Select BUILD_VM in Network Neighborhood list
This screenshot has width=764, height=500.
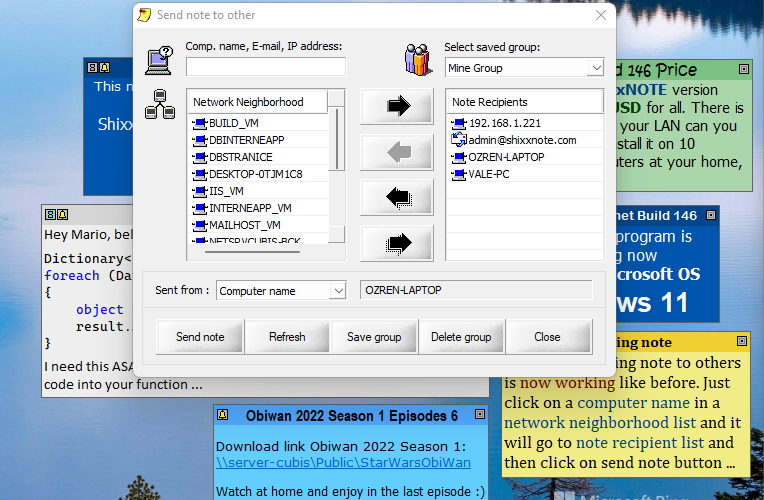pos(233,123)
